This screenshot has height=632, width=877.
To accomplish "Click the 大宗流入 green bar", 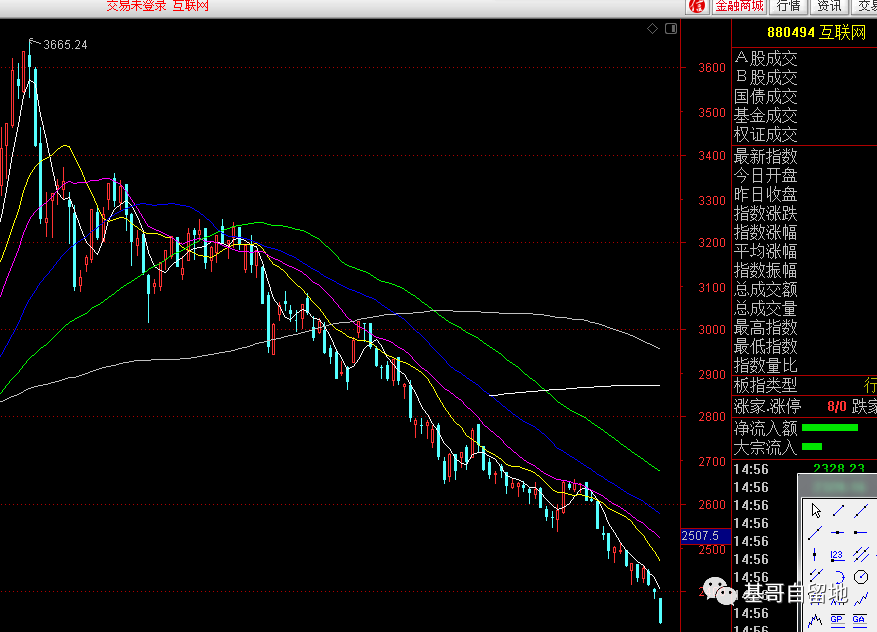I will (812, 447).
